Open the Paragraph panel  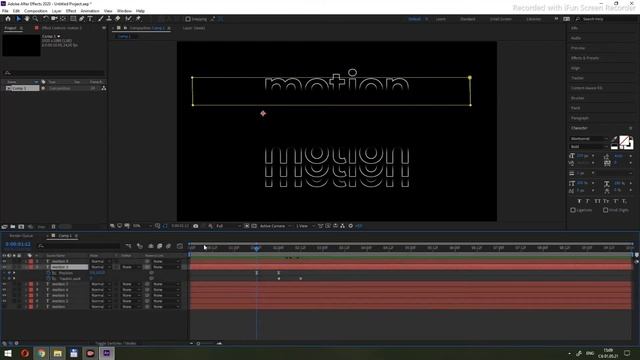coord(580,118)
